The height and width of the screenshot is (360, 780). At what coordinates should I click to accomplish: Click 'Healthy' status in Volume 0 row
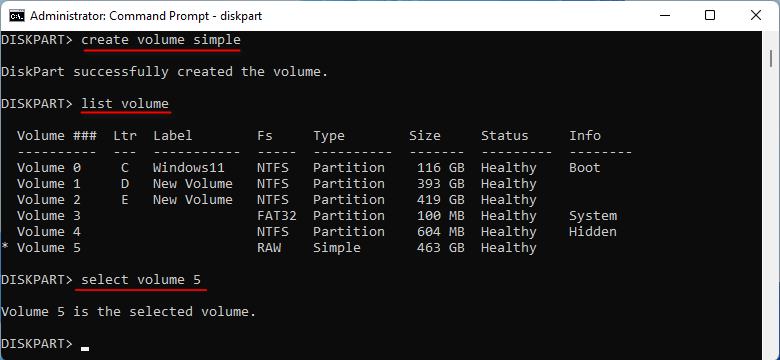click(508, 168)
